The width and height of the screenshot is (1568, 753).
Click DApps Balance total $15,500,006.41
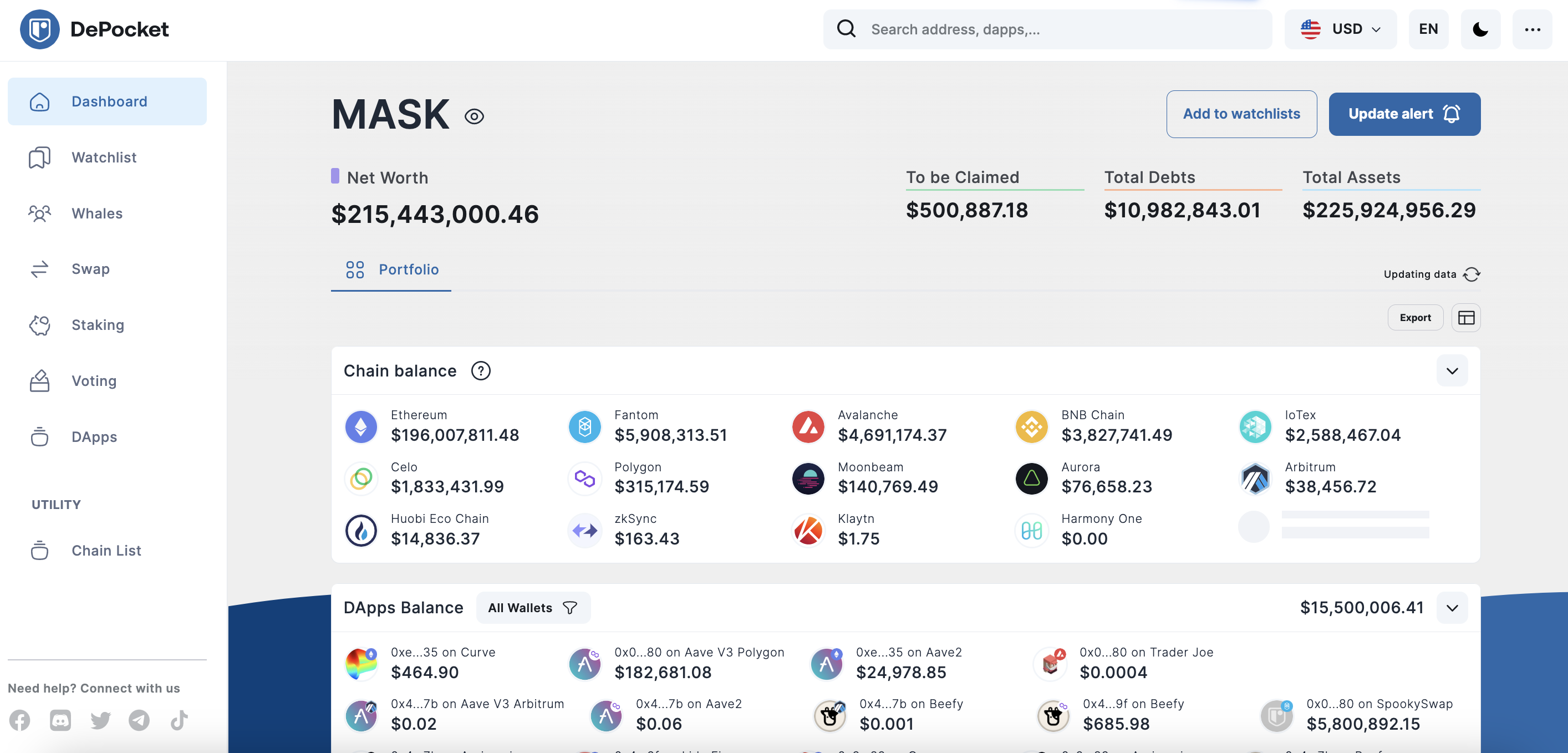coord(1362,608)
